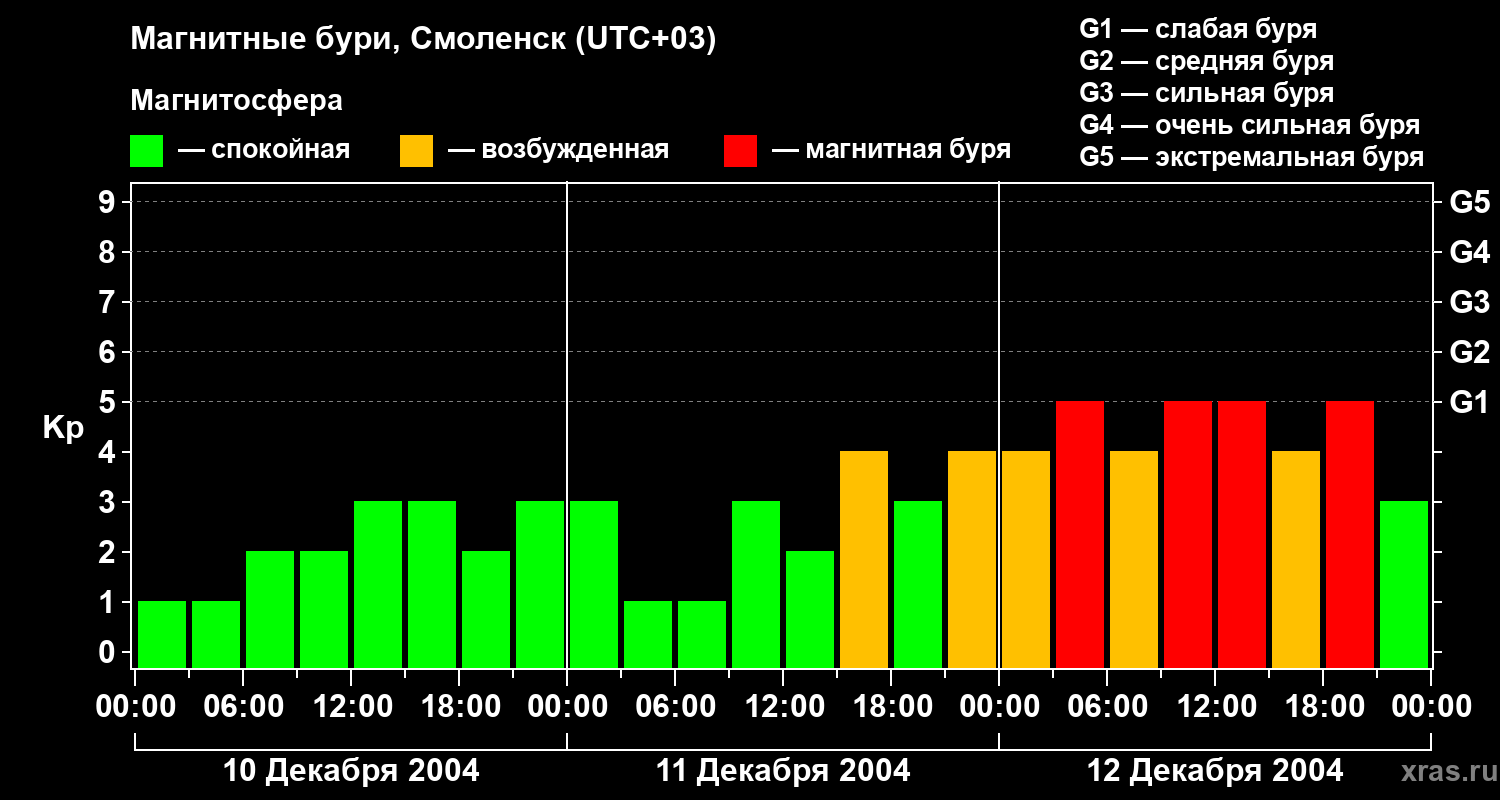Click the 06:00 tick label for 10 December
This screenshot has height=800, width=1500.
(x=243, y=707)
